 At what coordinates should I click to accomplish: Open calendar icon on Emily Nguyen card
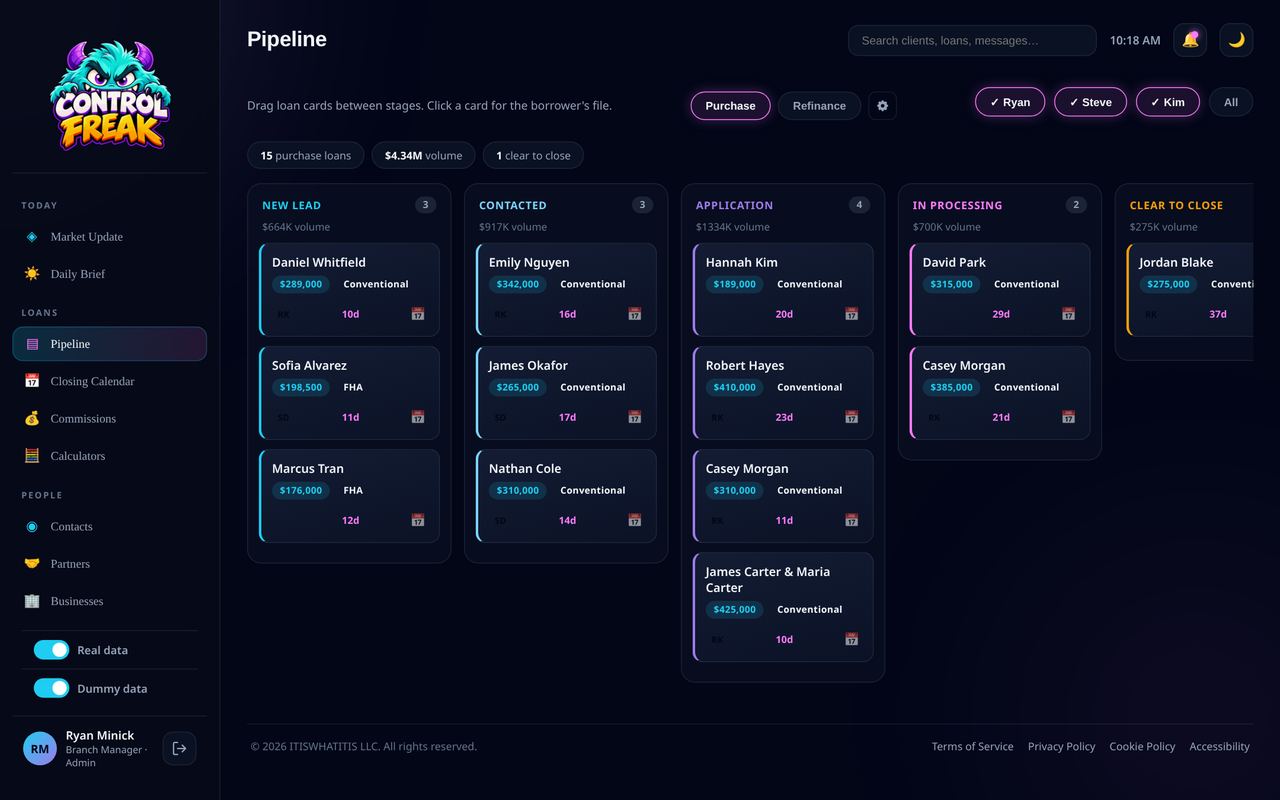point(634,314)
